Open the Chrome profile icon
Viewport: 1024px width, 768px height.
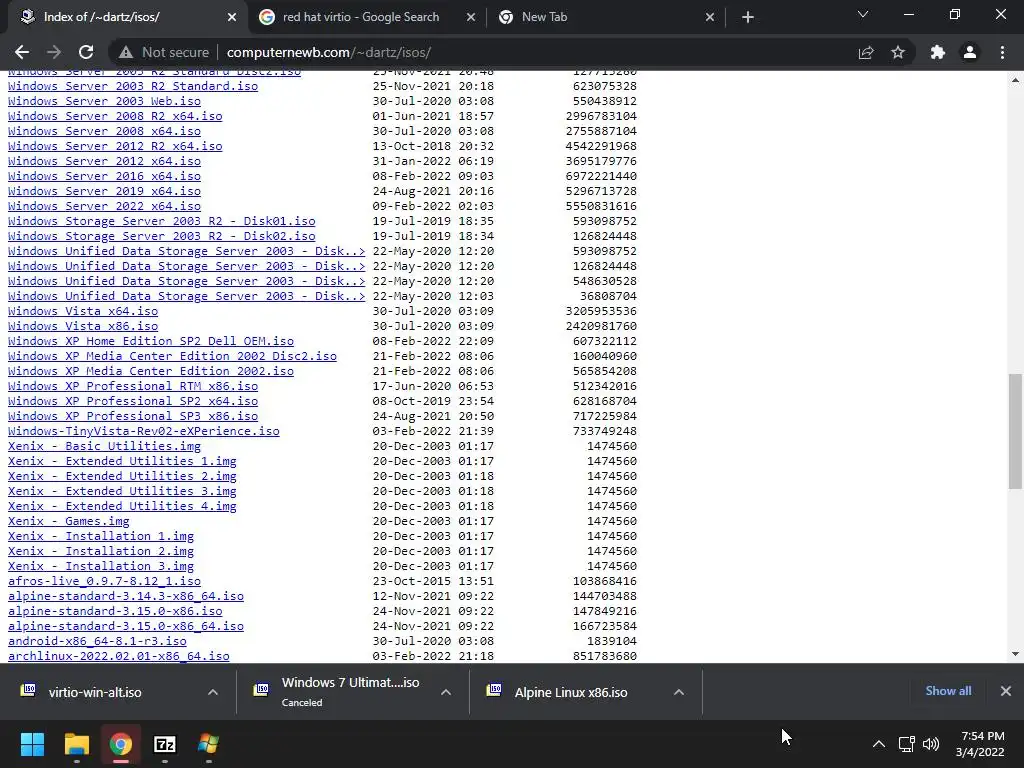point(970,52)
